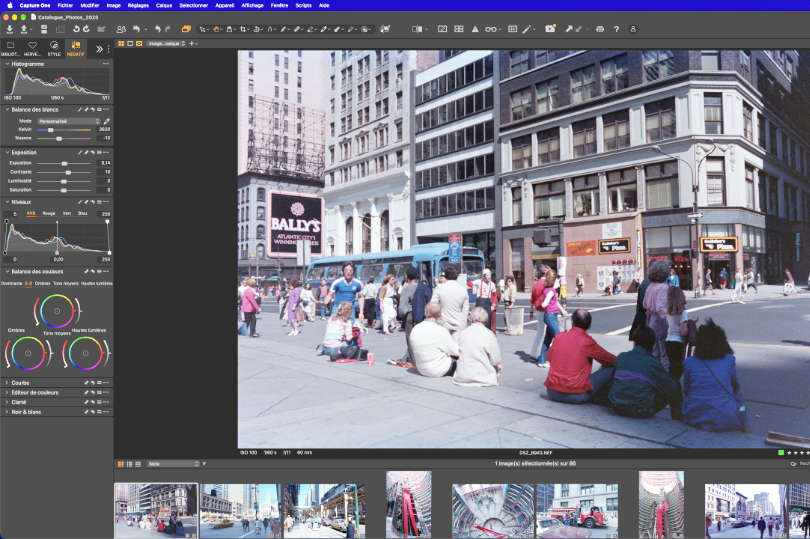Click the Saturation slider handle
This screenshot has height=539, width=810.
64,190
